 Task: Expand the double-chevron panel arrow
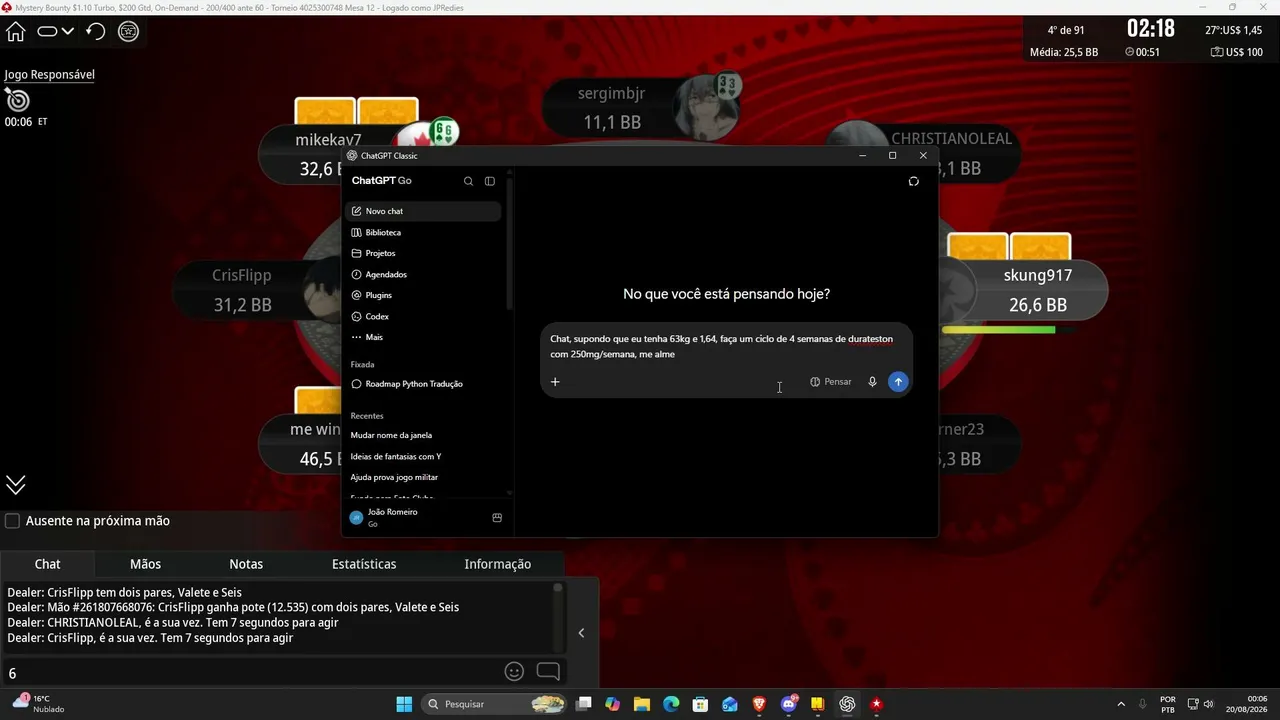click(x=16, y=485)
